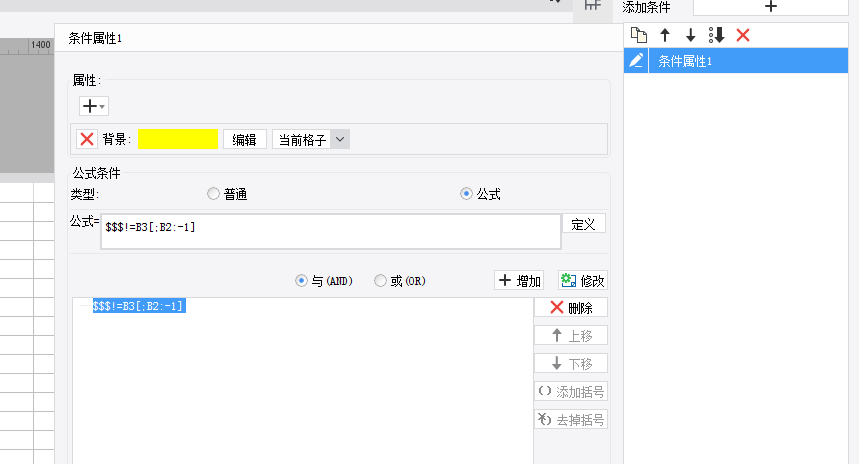Image resolution: width=859 pixels, height=464 pixels.
Task: Click the move-to-bottom sort icon
Action: (x=717, y=35)
